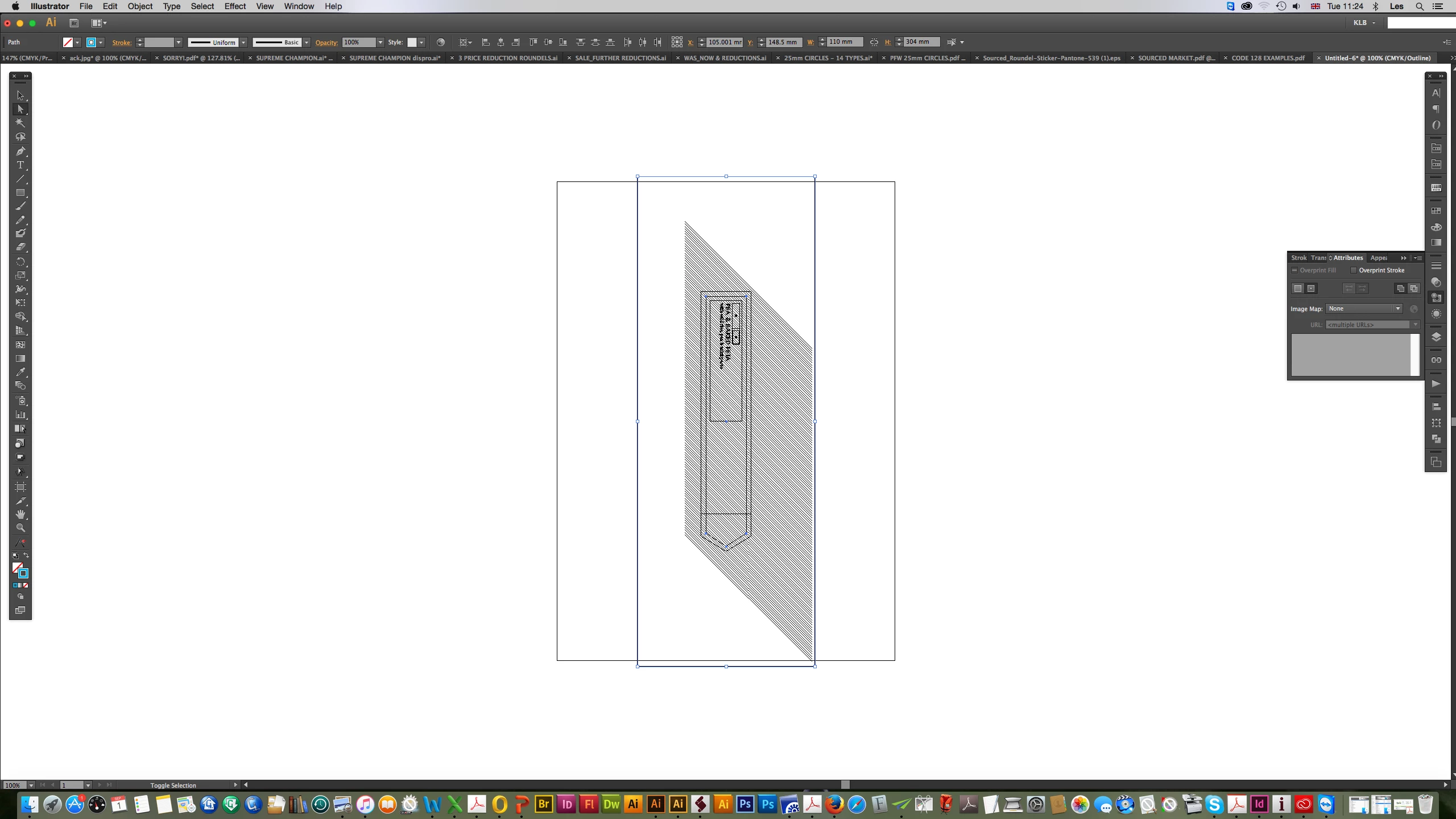Switch to SUPREME CHAMPION dispro.ai tab

click(395, 58)
